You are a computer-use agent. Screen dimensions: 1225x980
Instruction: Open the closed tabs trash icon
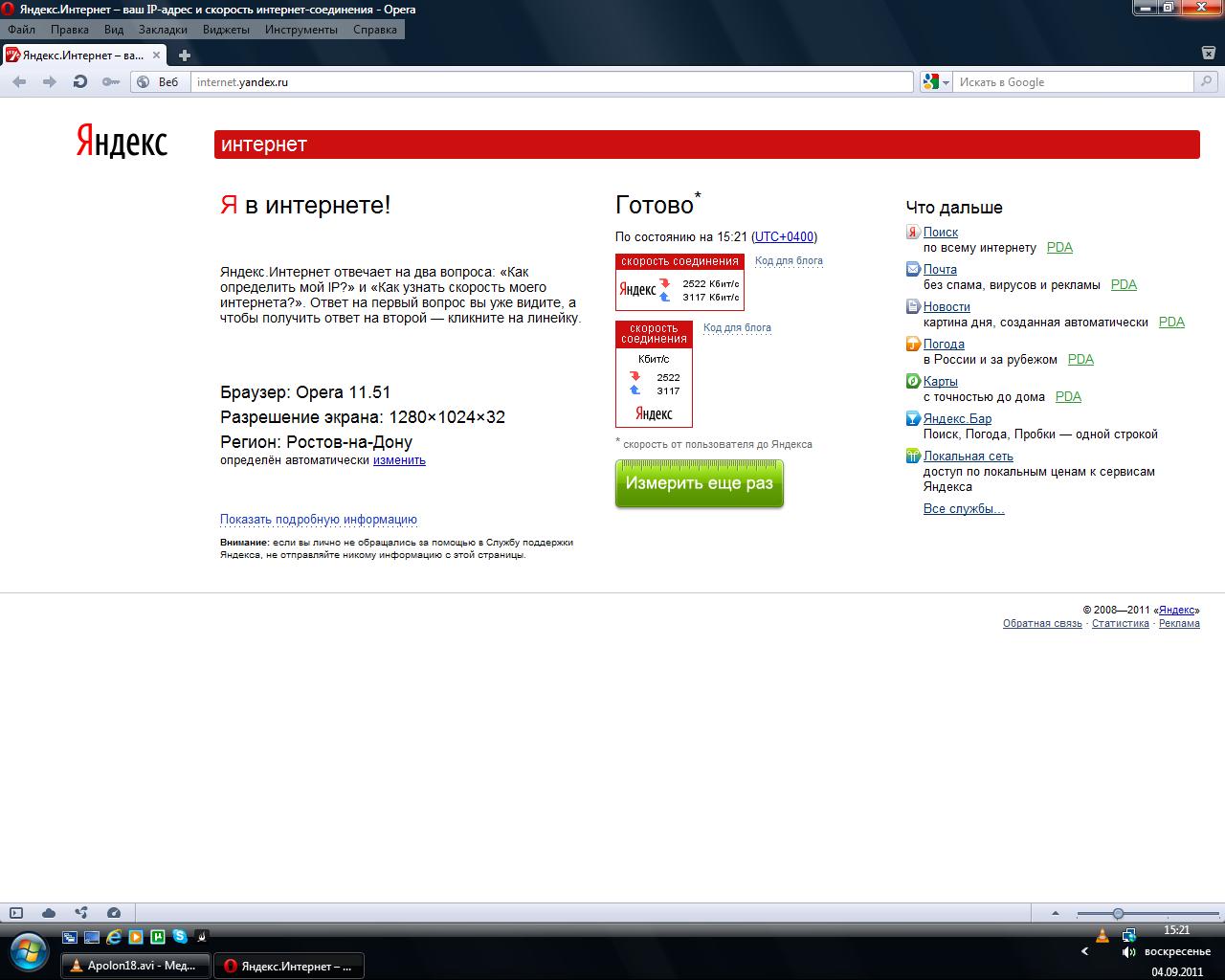pyautogui.click(x=1209, y=53)
